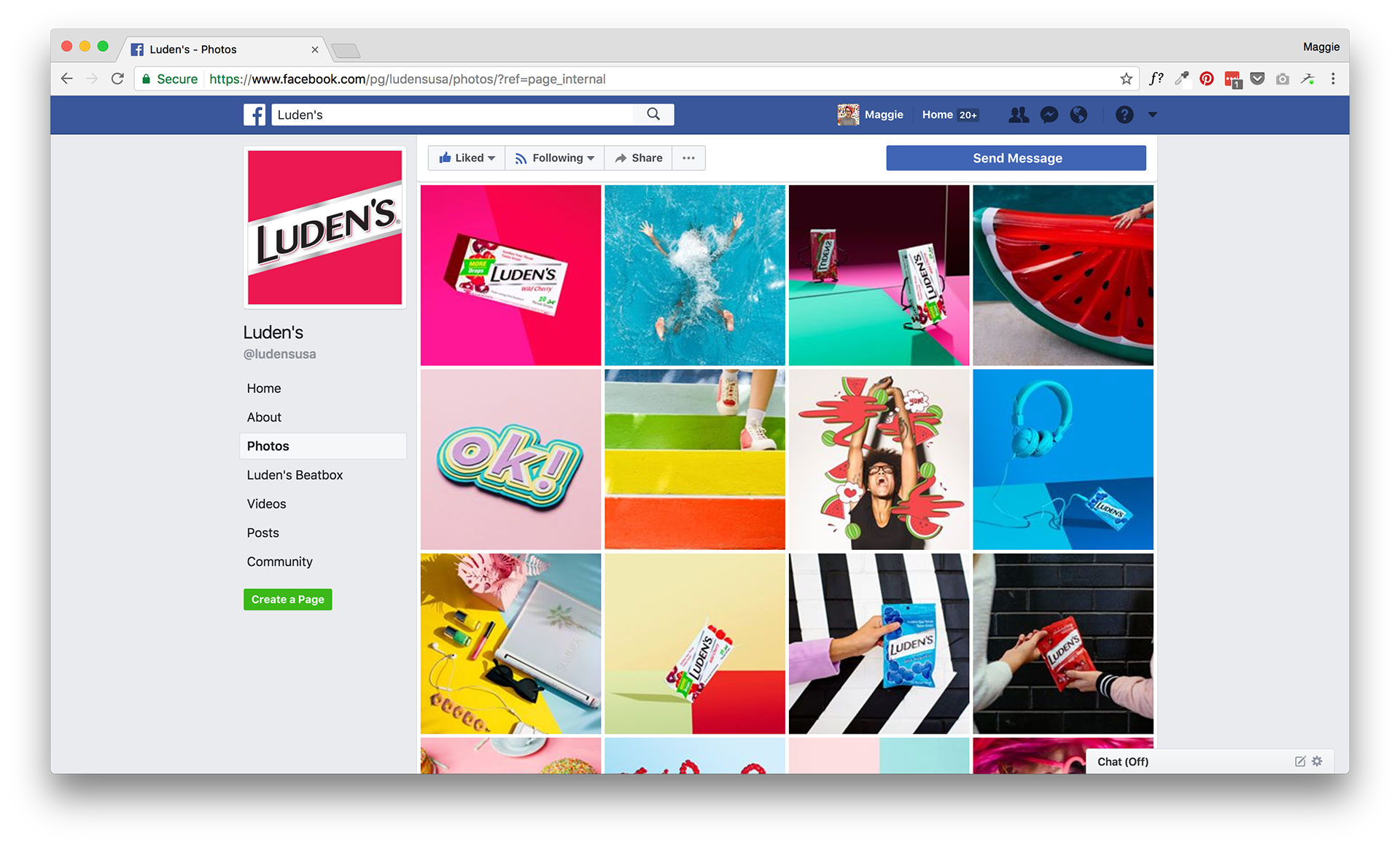Viewport: 1400px width, 846px height.
Task: Click the Facebook logo icon
Action: point(254,115)
